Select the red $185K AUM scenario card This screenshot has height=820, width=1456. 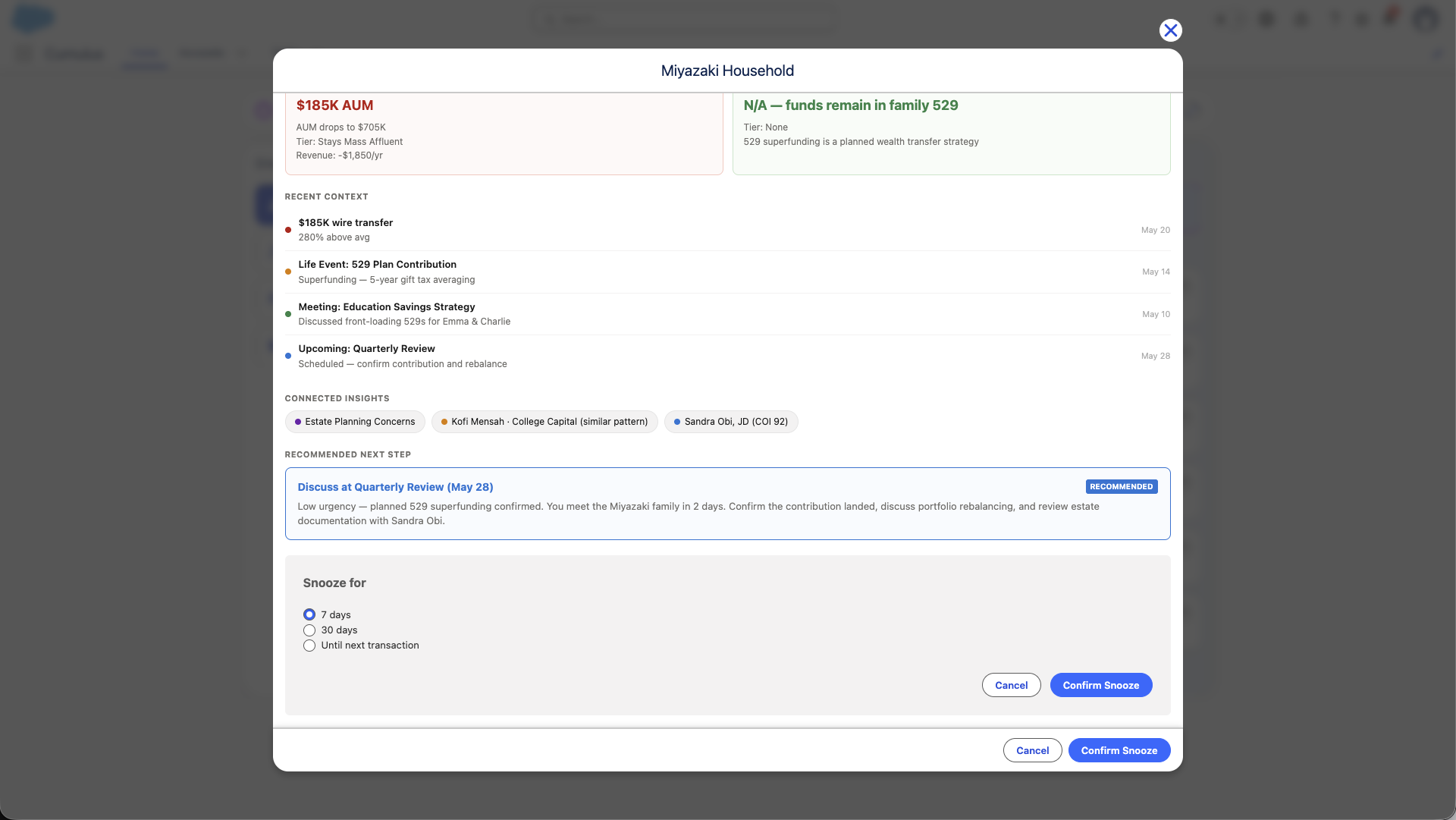point(504,134)
